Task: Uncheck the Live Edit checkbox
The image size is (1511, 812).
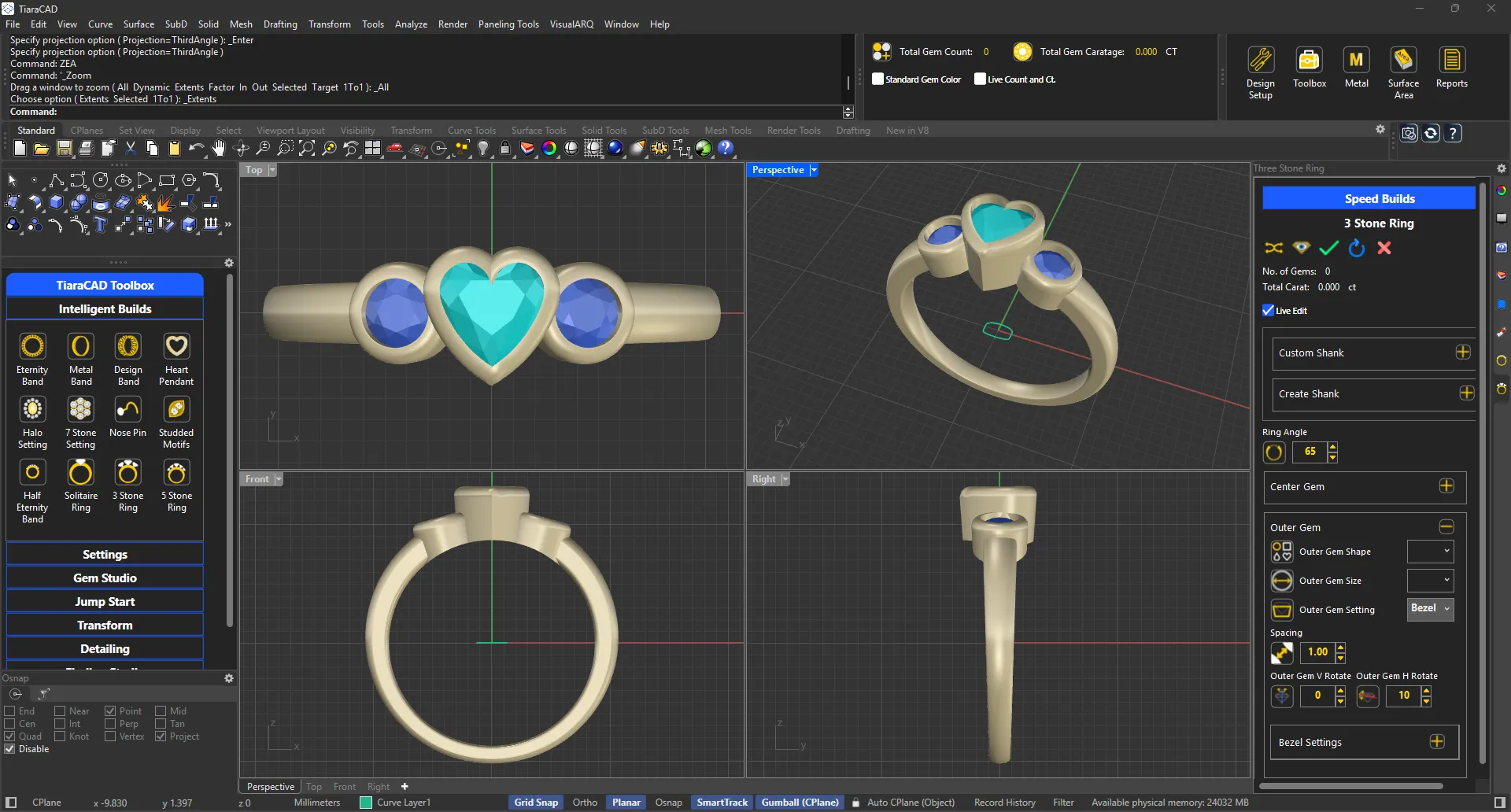Action: [1268, 310]
